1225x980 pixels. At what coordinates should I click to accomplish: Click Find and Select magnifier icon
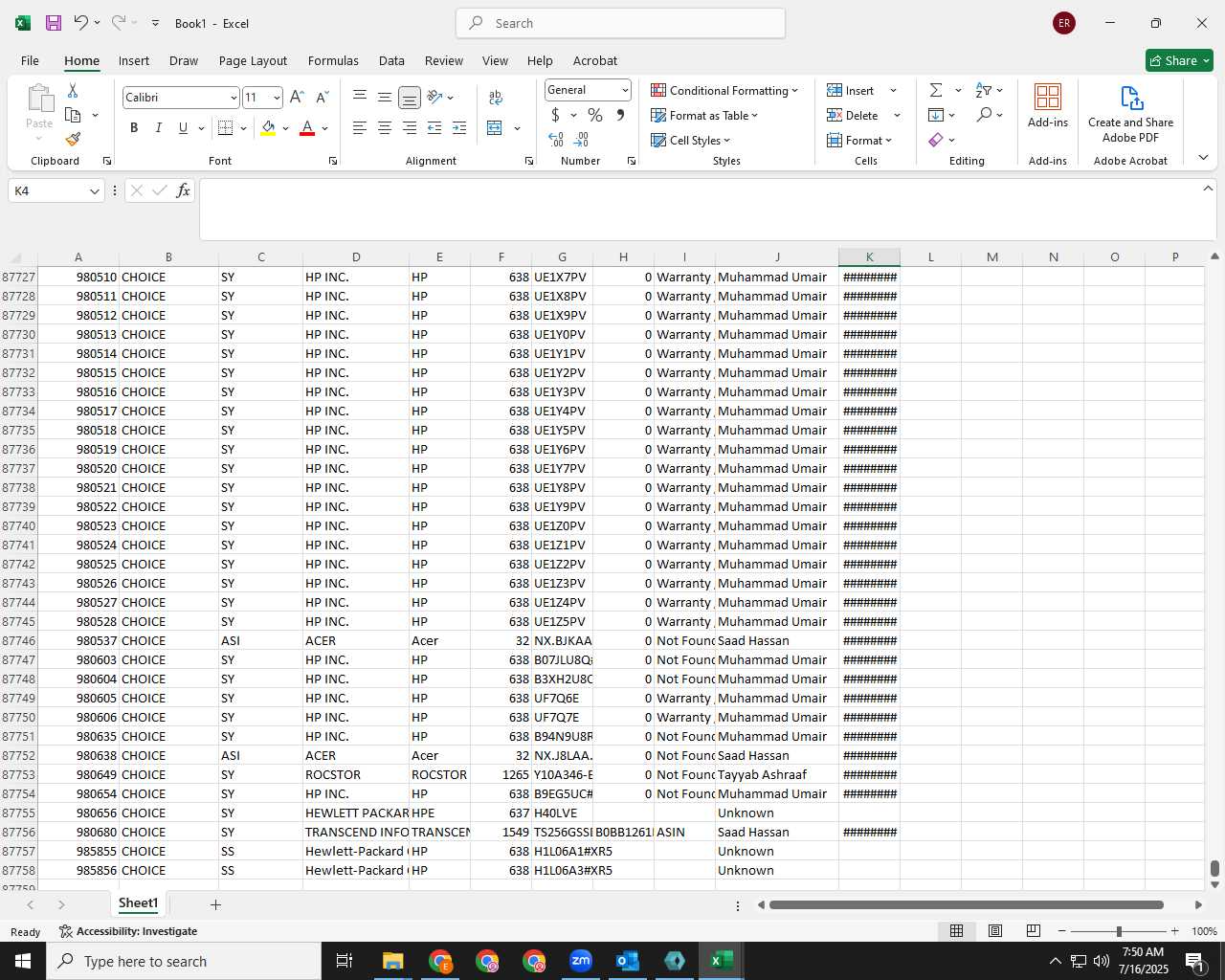click(984, 115)
